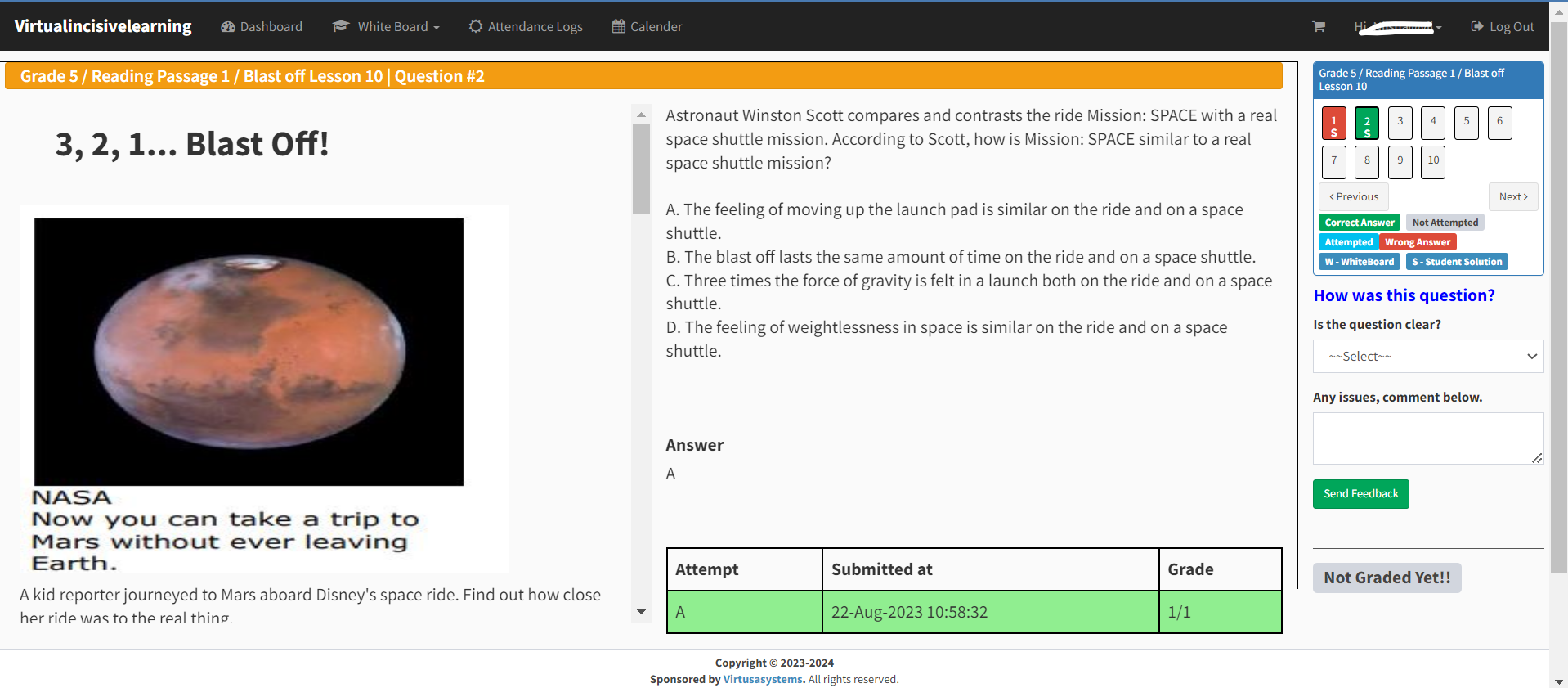Click the Dashboard gauge icon

(x=227, y=27)
